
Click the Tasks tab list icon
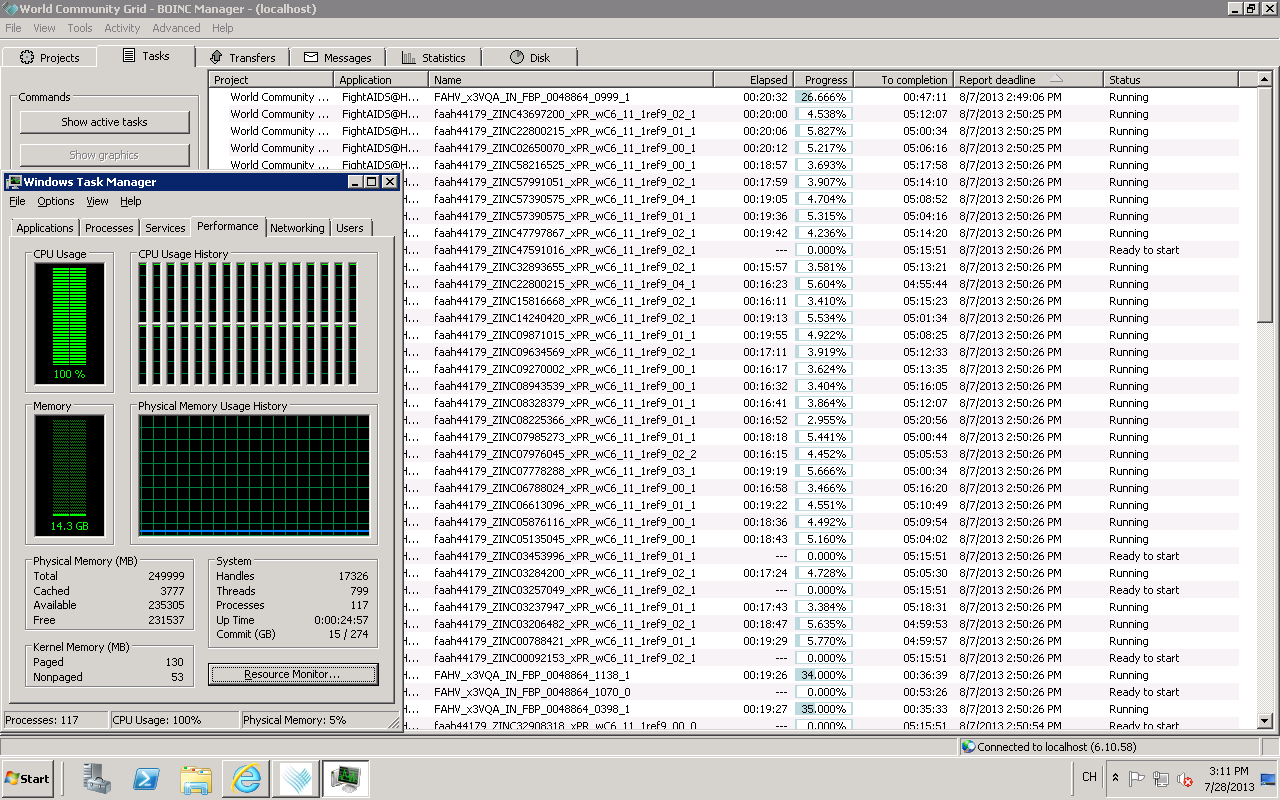(129, 55)
